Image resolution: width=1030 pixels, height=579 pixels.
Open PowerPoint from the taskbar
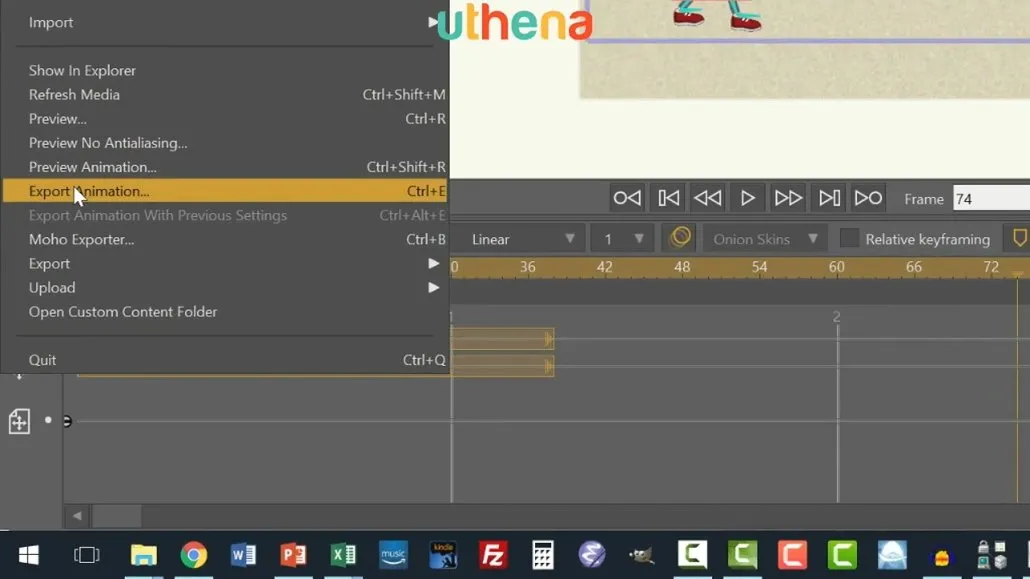293,556
